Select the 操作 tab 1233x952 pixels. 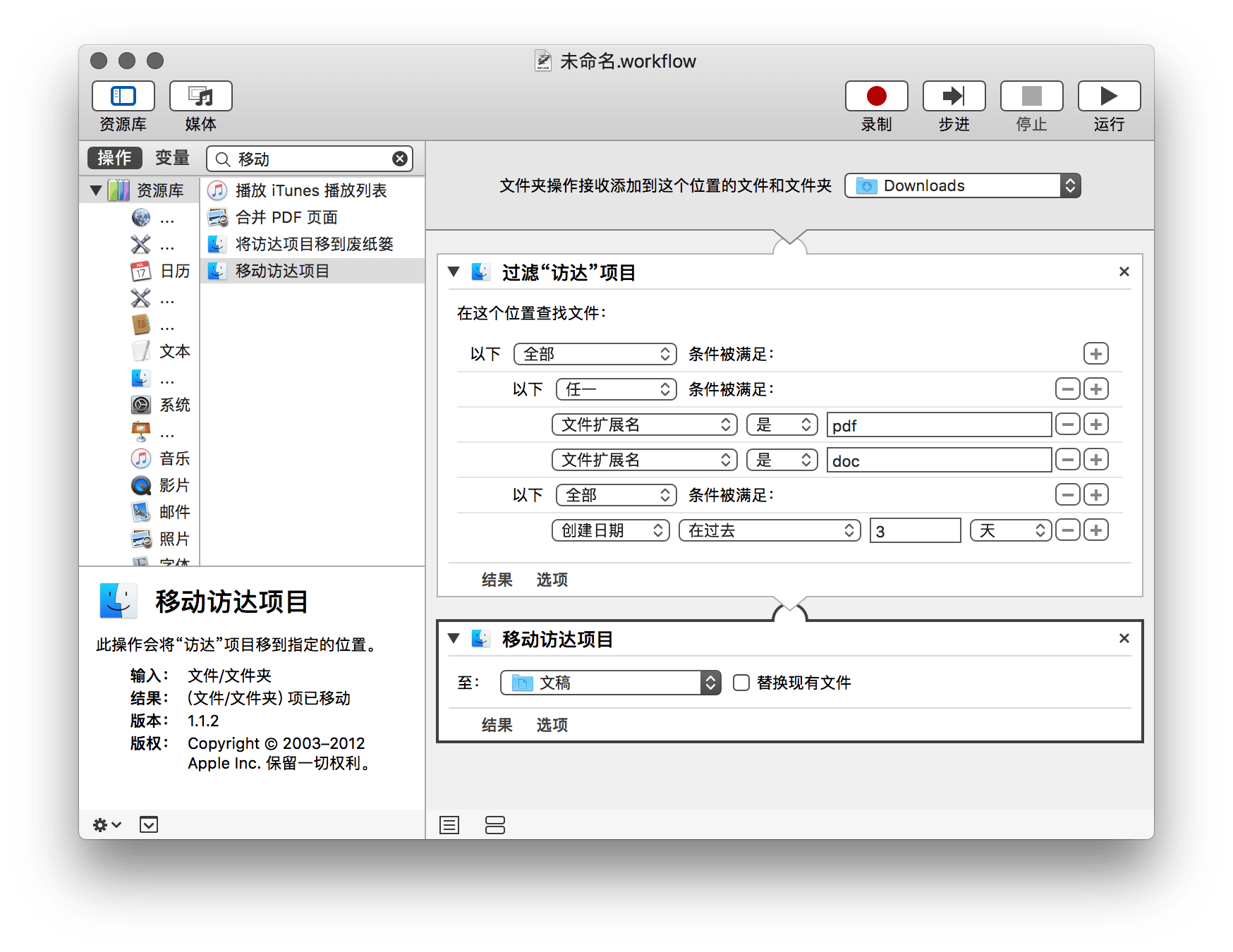(114, 158)
